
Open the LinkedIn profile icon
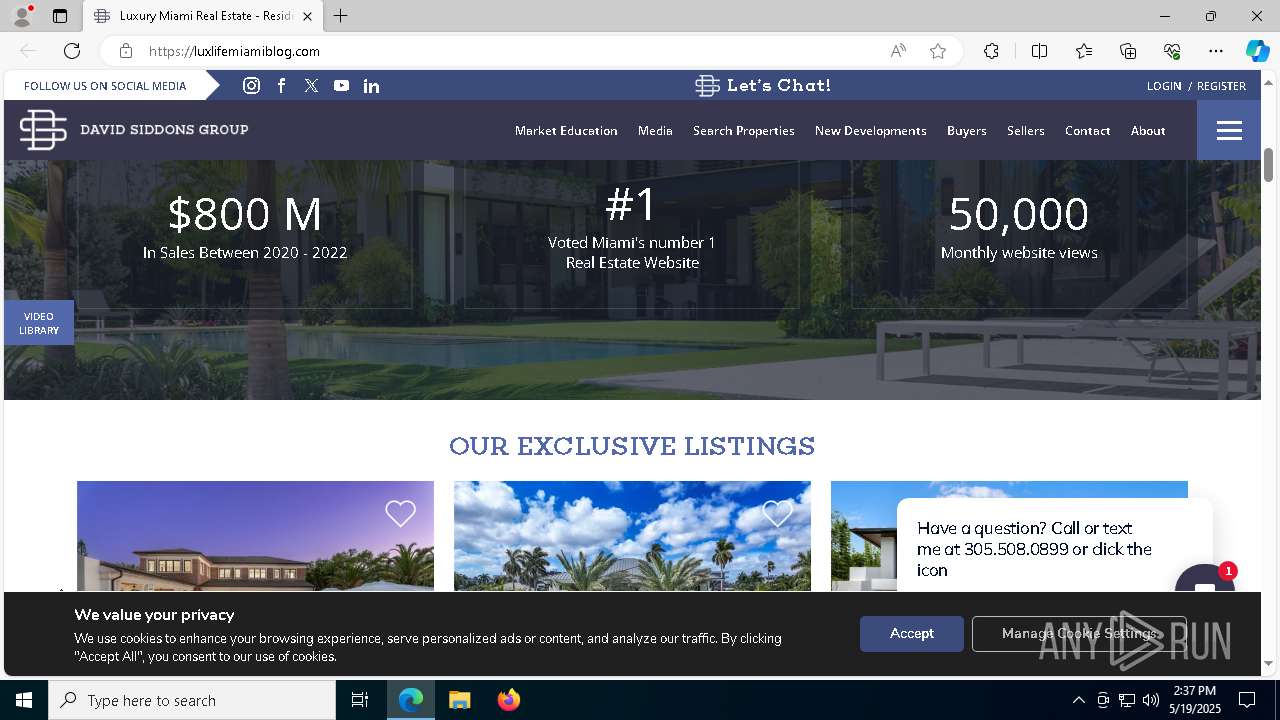[x=371, y=86]
